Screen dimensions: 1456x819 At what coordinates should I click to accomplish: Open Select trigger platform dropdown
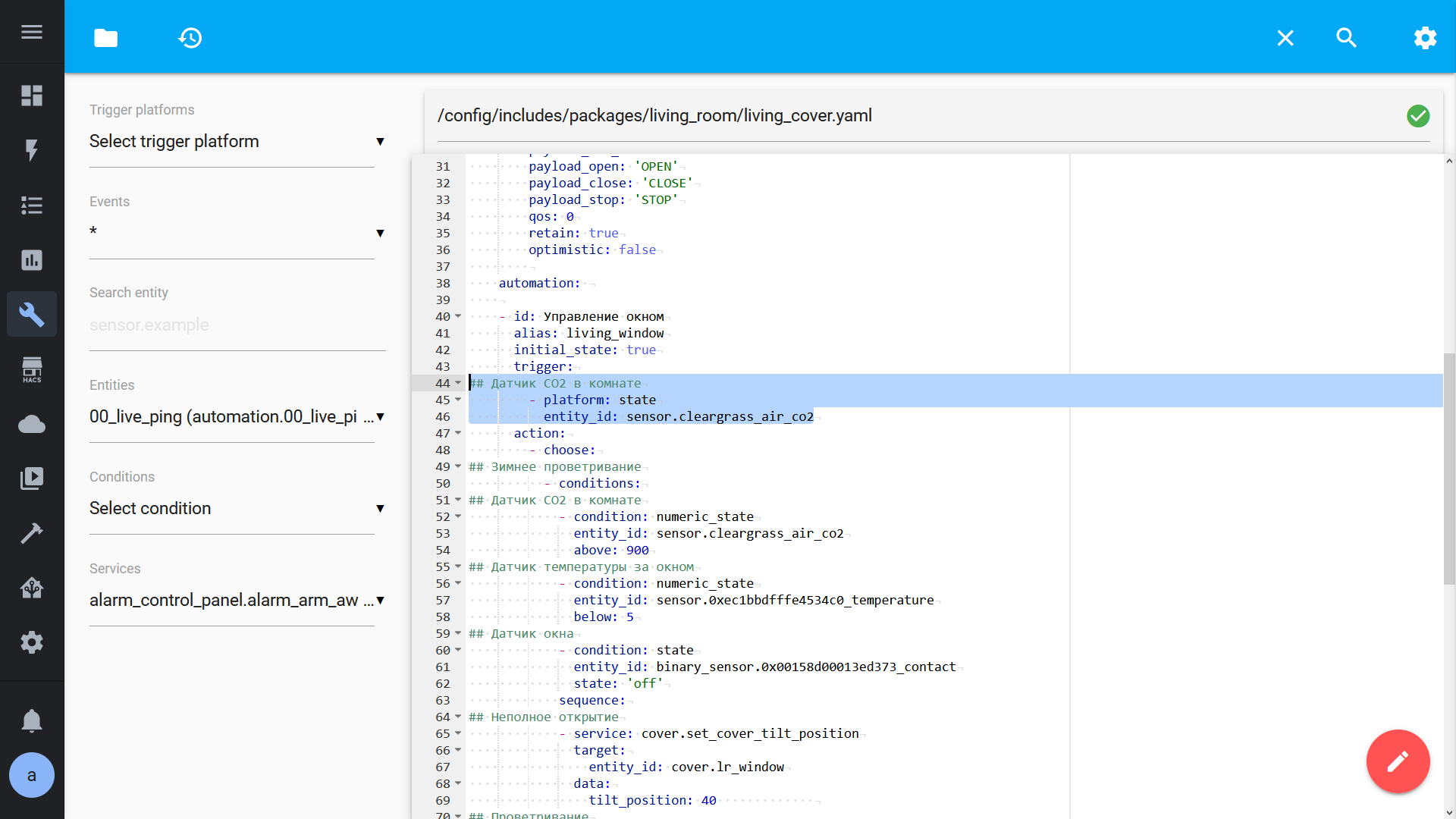[x=237, y=142]
